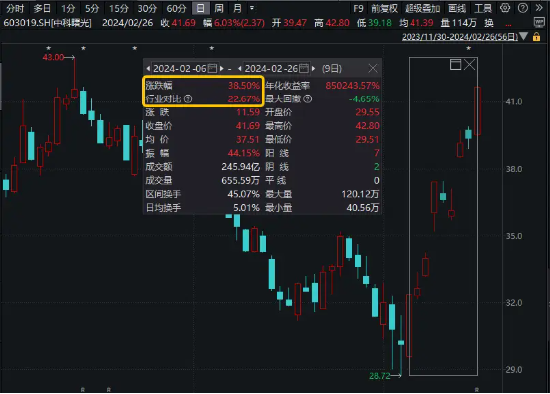Viewport: 550px width, 394px height.
Task: Click the 阳线 count 7
Action: [x=376, y=153]
